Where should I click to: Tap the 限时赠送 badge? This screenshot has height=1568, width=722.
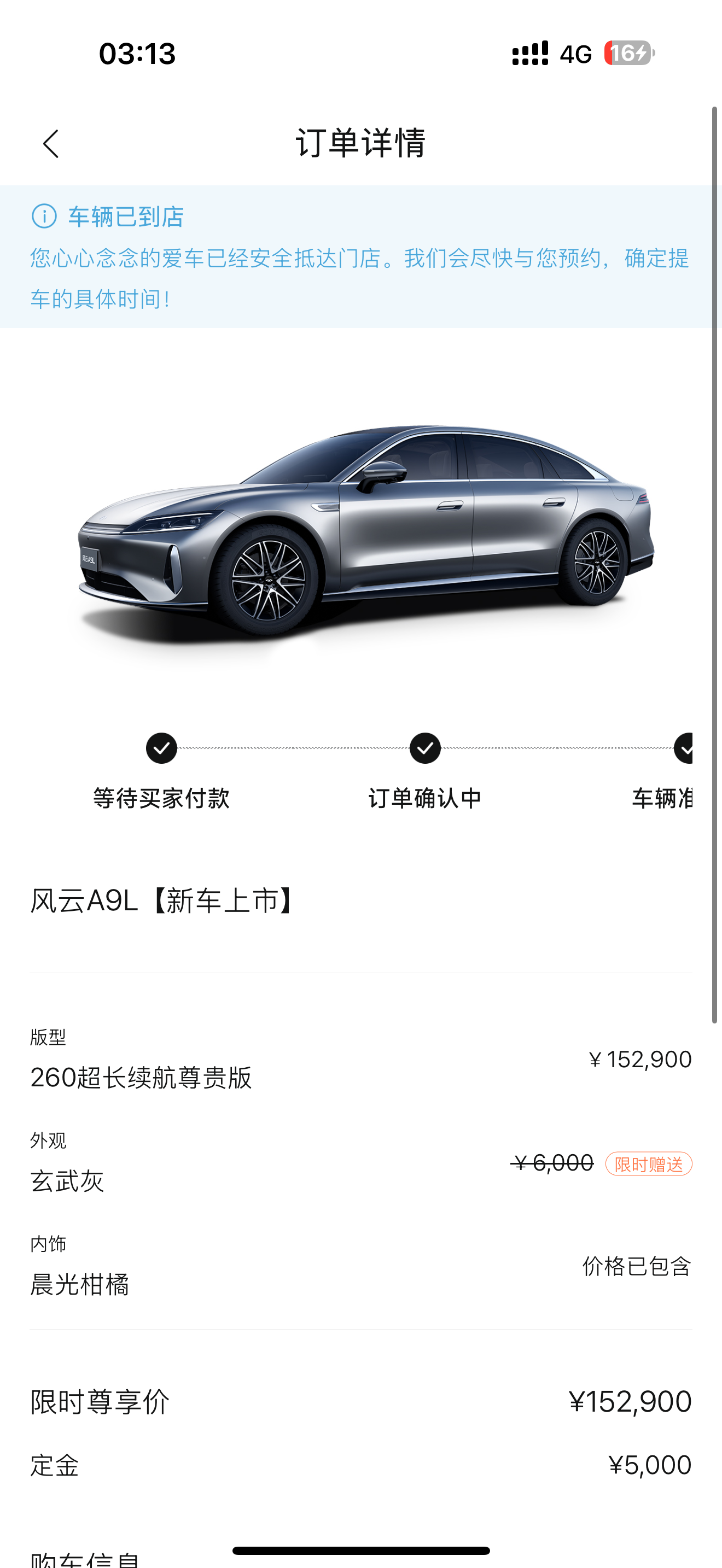(648, 1164)
